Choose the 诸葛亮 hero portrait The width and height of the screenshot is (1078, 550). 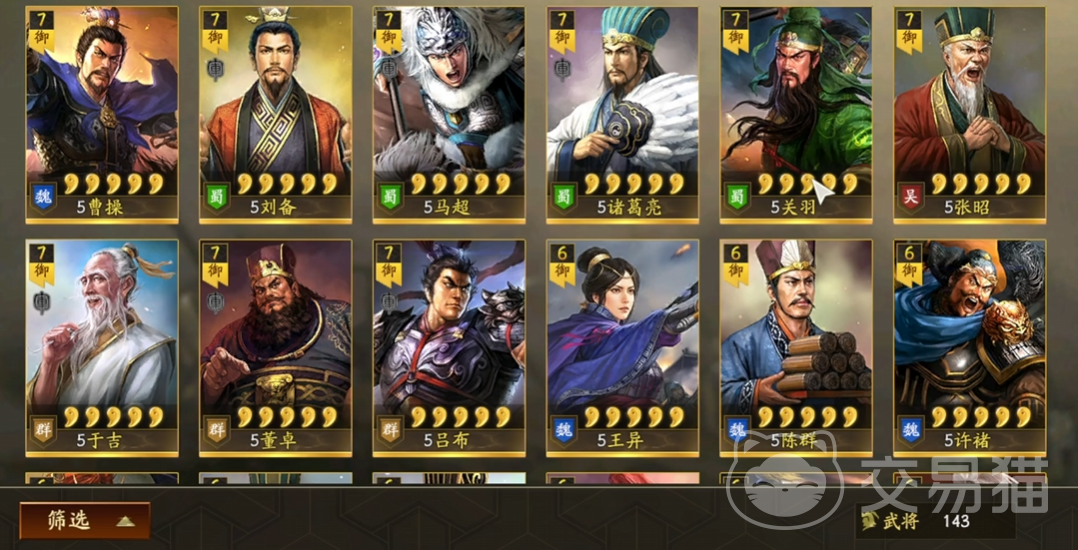click(623, 116)
